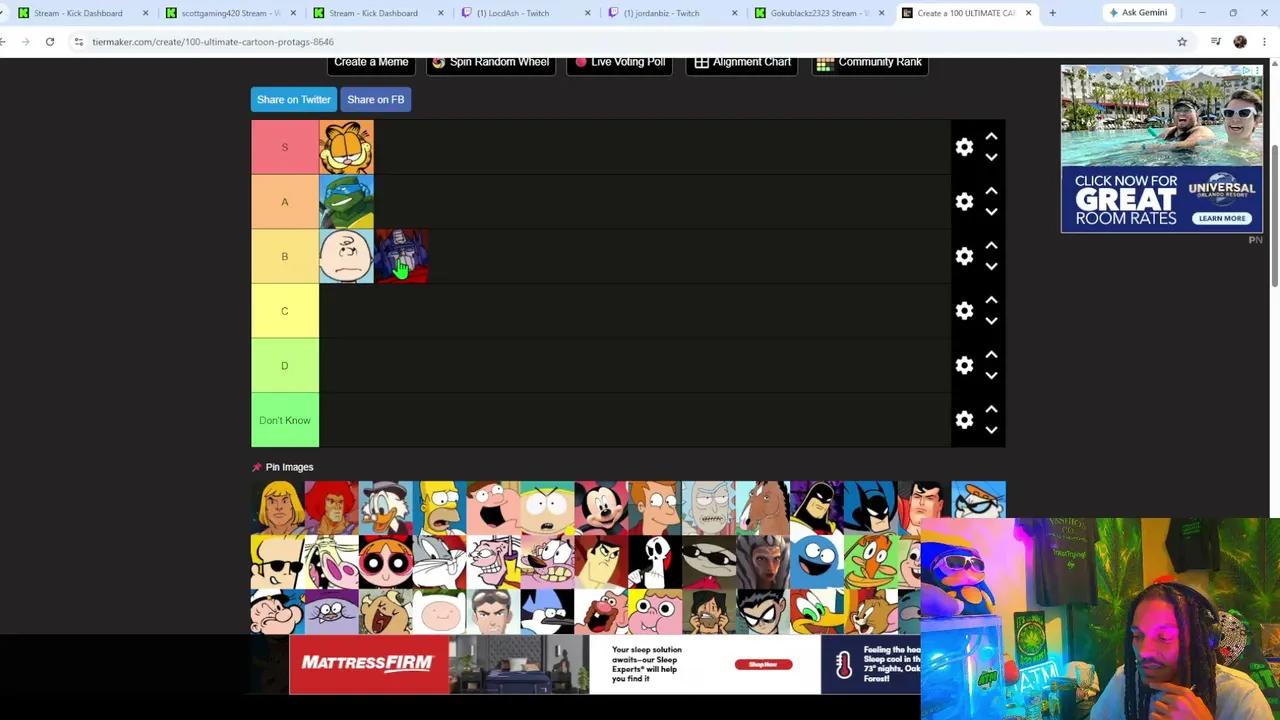This screenshot has width=1280, height=720.
Task: Open a new browser tab
Action: (x=1052, y=13)
